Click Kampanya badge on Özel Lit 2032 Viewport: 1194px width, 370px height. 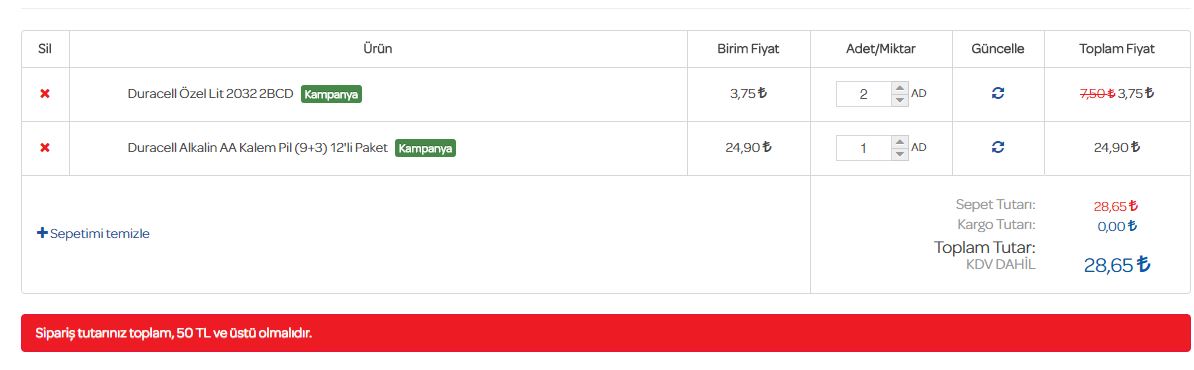tap(331, 94)
